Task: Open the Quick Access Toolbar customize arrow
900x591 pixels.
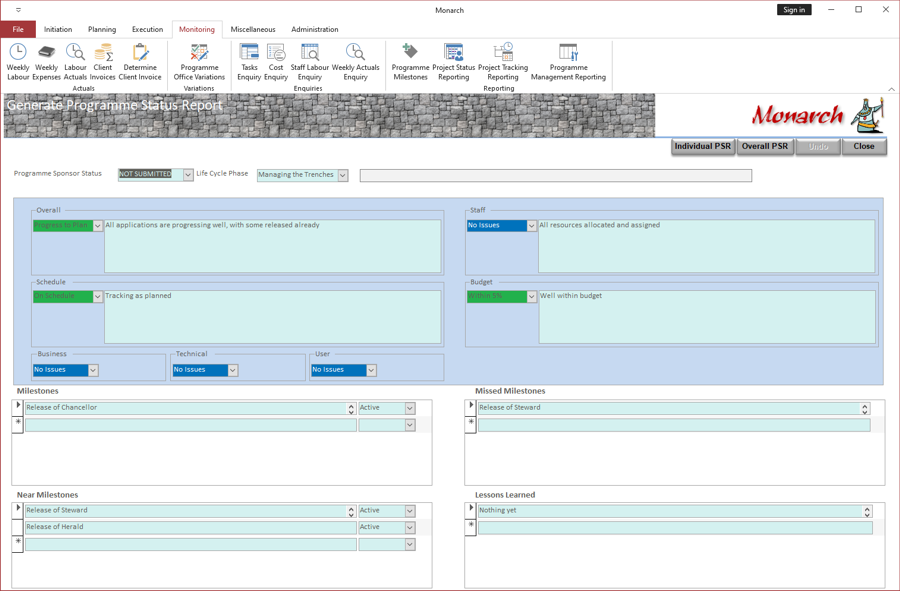Action: (18, 10)
